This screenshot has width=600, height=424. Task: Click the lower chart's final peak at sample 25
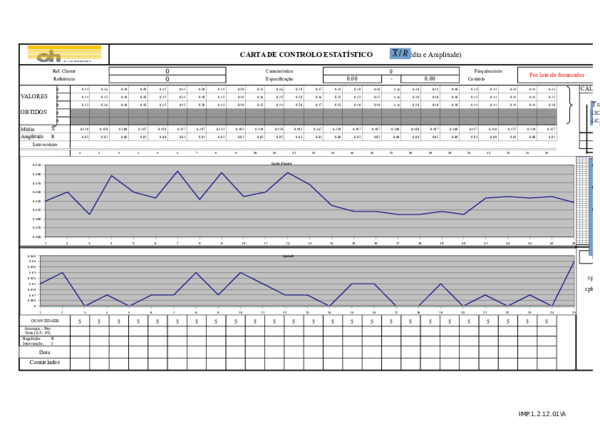tap(573, 262)
